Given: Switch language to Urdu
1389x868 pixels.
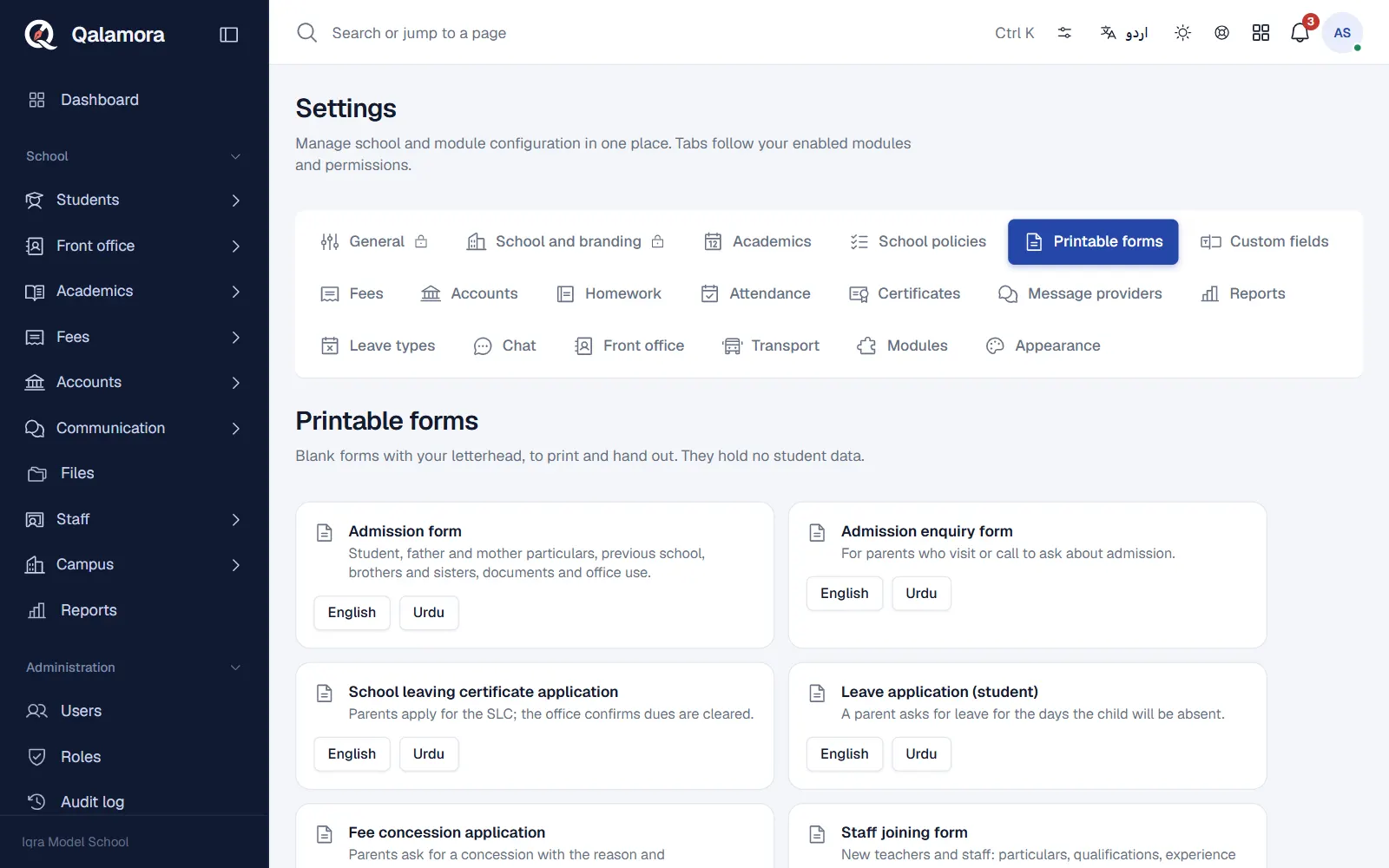Looking at the screenshot, I should 1124,33.
